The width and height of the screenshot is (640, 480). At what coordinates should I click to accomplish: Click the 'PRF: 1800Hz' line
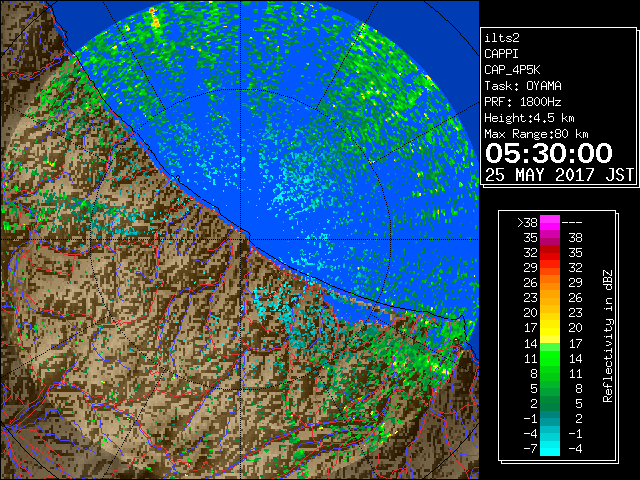[523, 102]
